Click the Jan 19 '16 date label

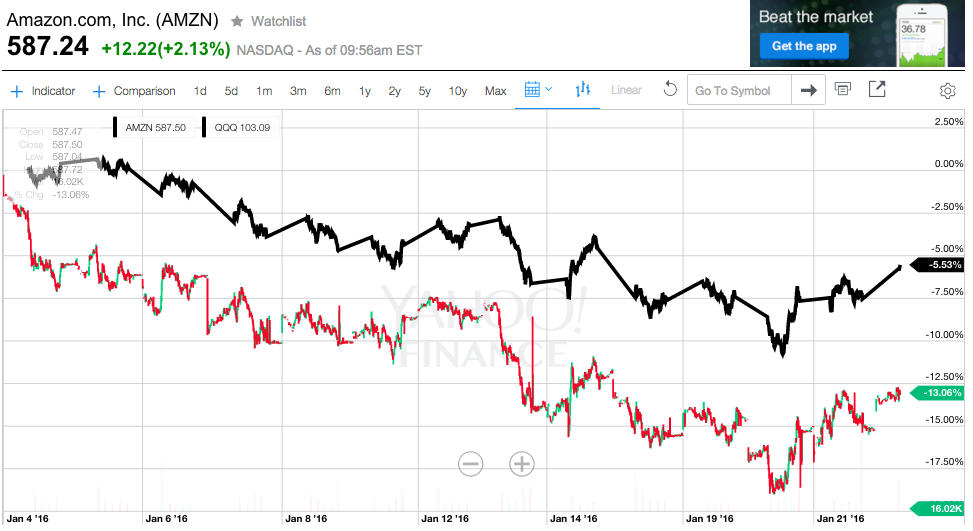click(710, 519)
